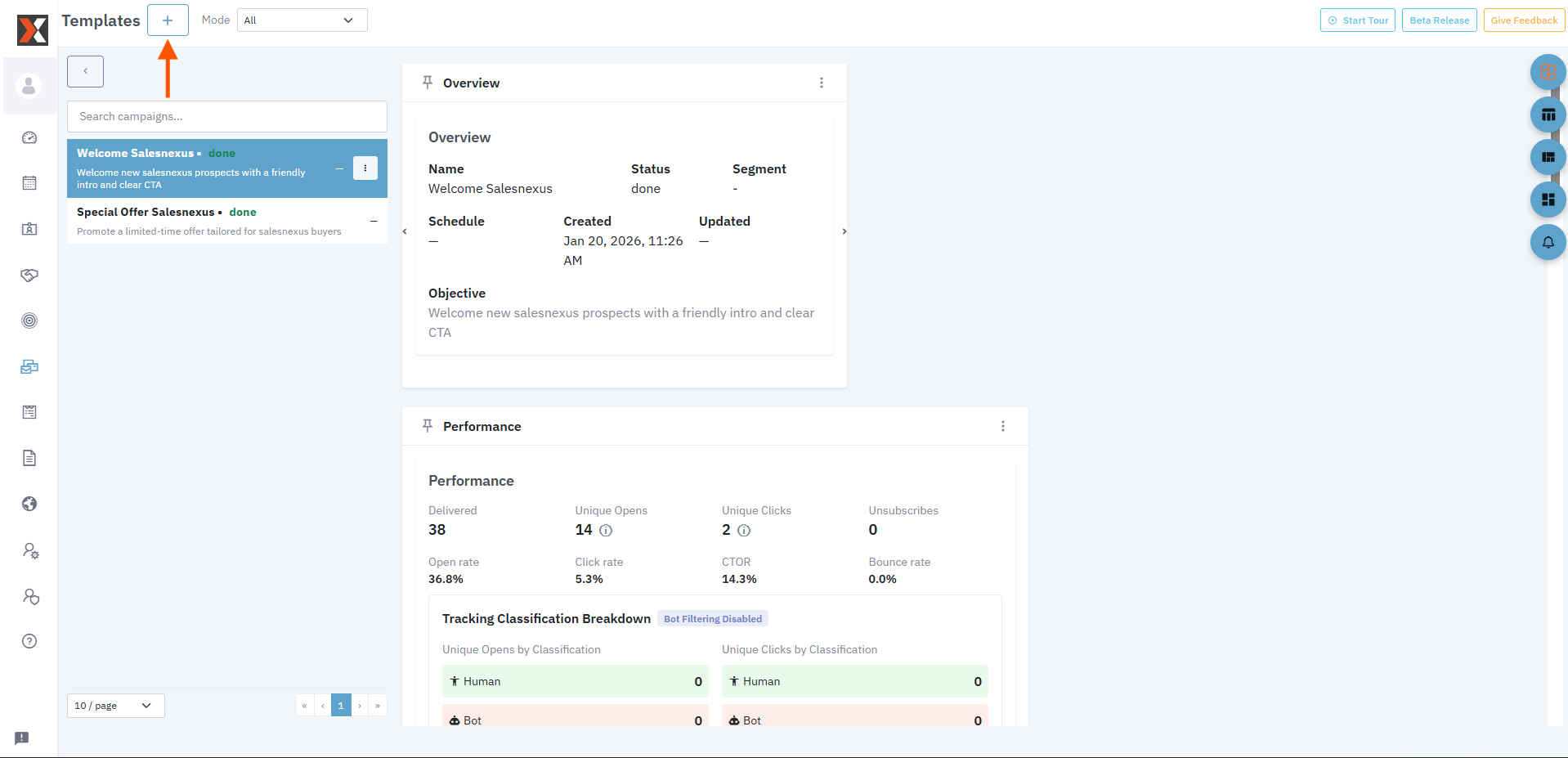This screenshot has width=1568, height=758.
Task: Open the Performance panel options menu
Action: coord(1002,426)
